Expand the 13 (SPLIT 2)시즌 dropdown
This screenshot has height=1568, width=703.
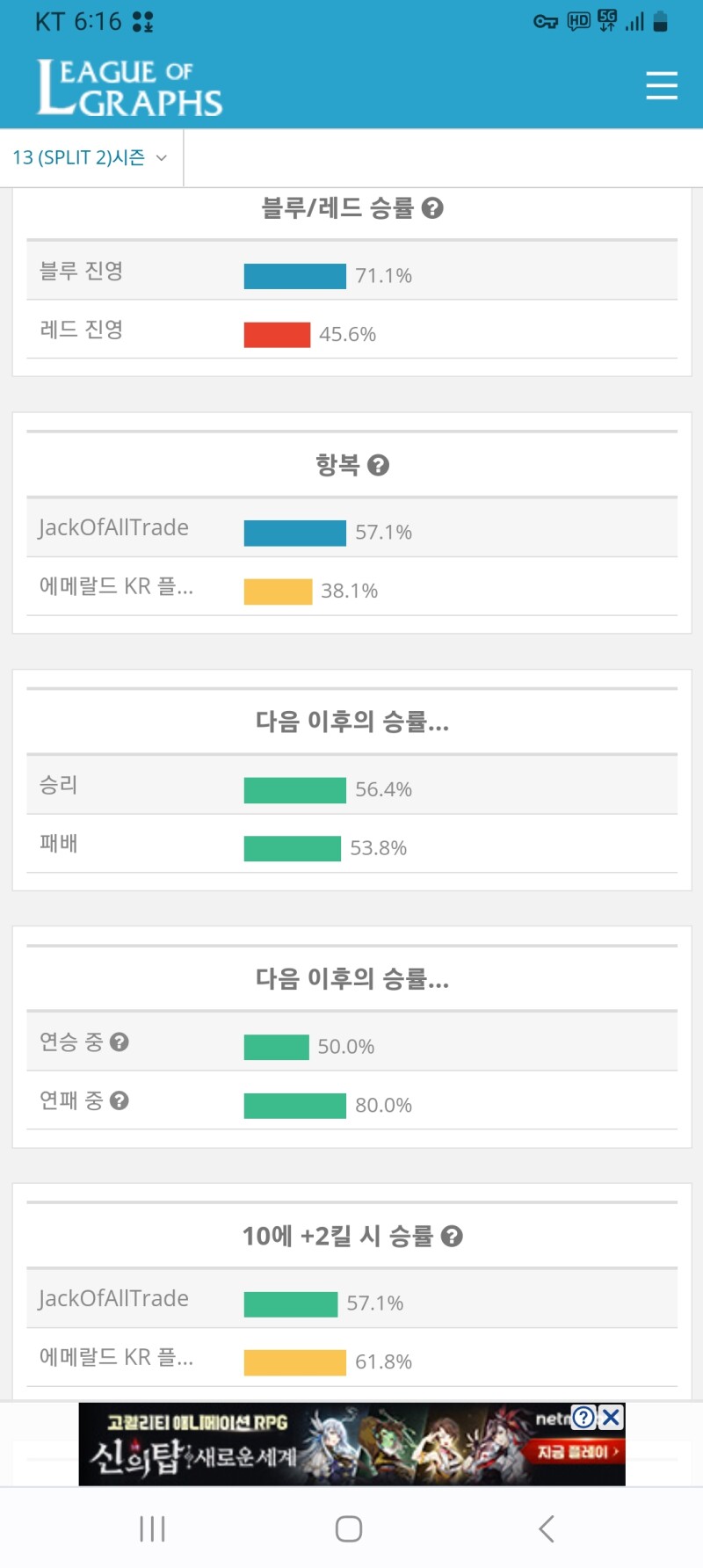click(90, 158)
